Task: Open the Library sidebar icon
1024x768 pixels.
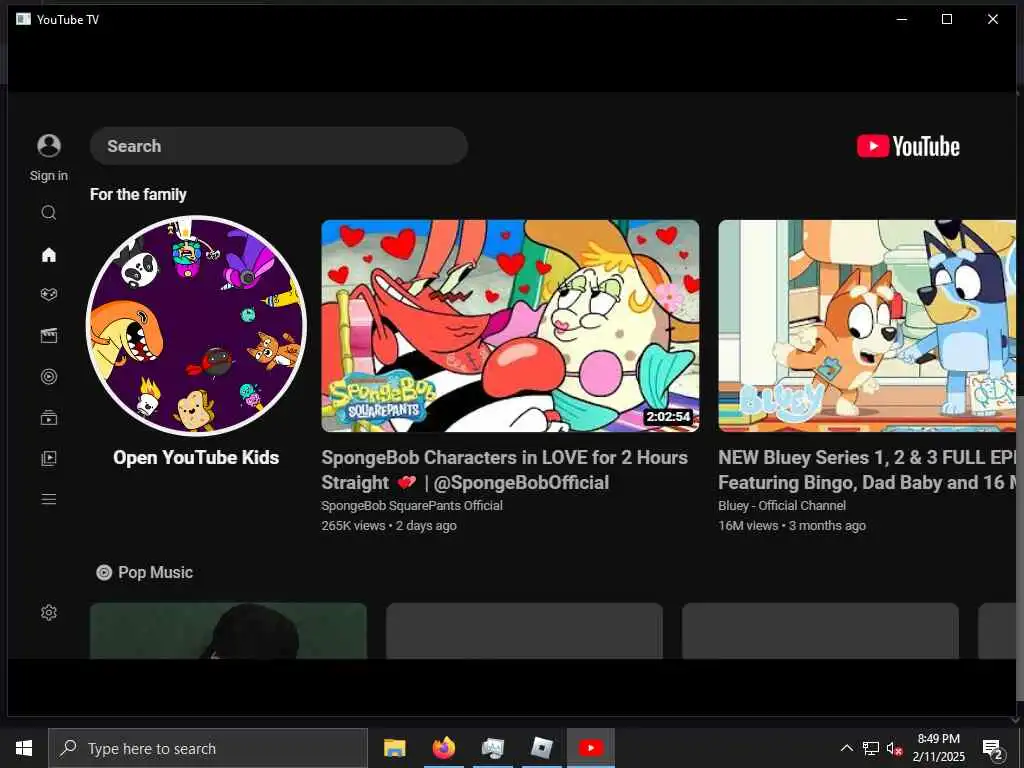Action: coord(49,458)
